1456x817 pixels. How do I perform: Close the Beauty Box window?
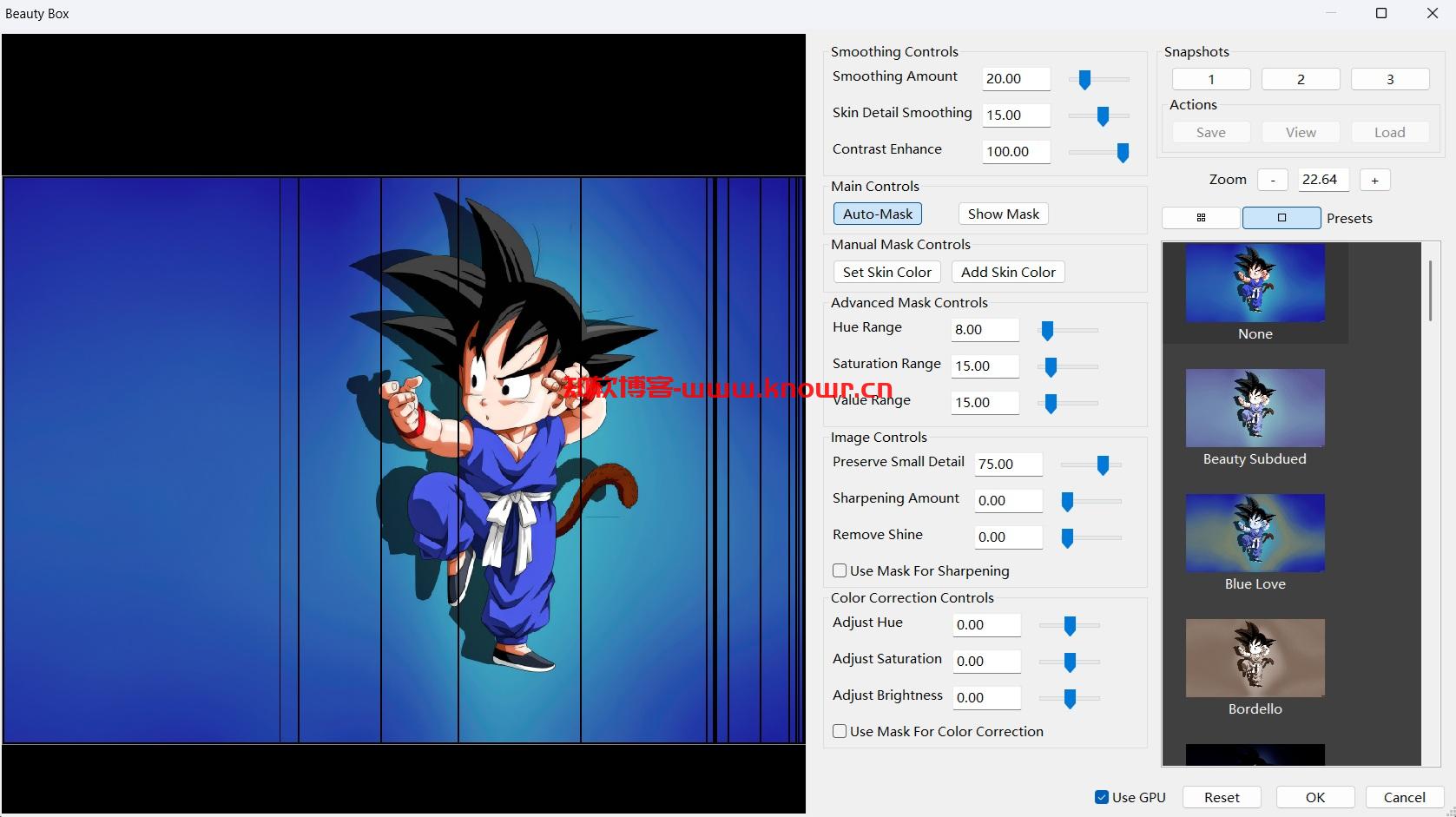tap(1433, 13)
